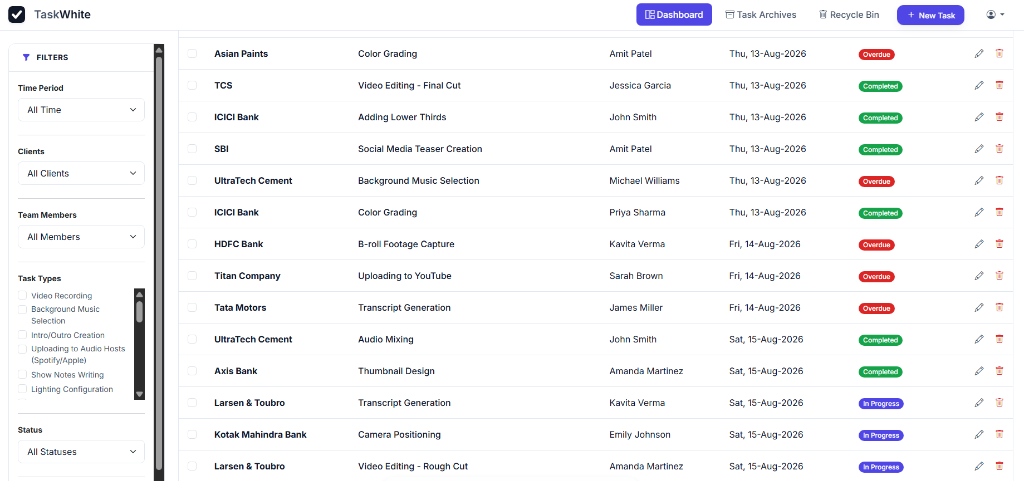The width and height of the screenshot is (1024, 481).
Task: Tick the TCS row checkbox
Action: pyautogui.click(x=192, y=85)
